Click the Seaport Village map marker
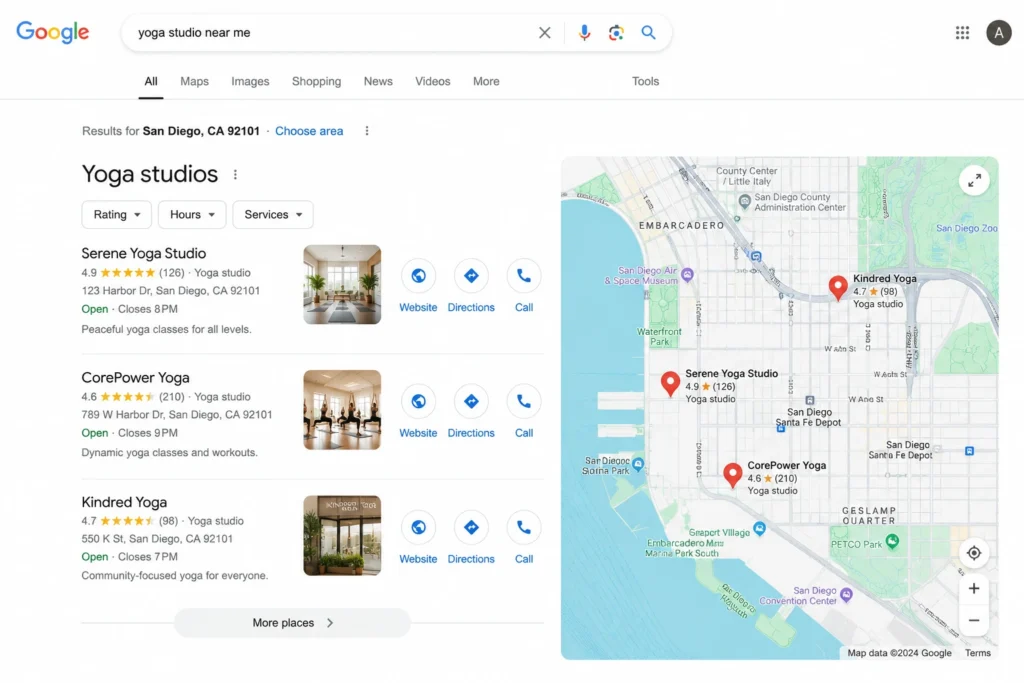The height and width of the screenshot is (683, 1024). (x=759, y=528)
